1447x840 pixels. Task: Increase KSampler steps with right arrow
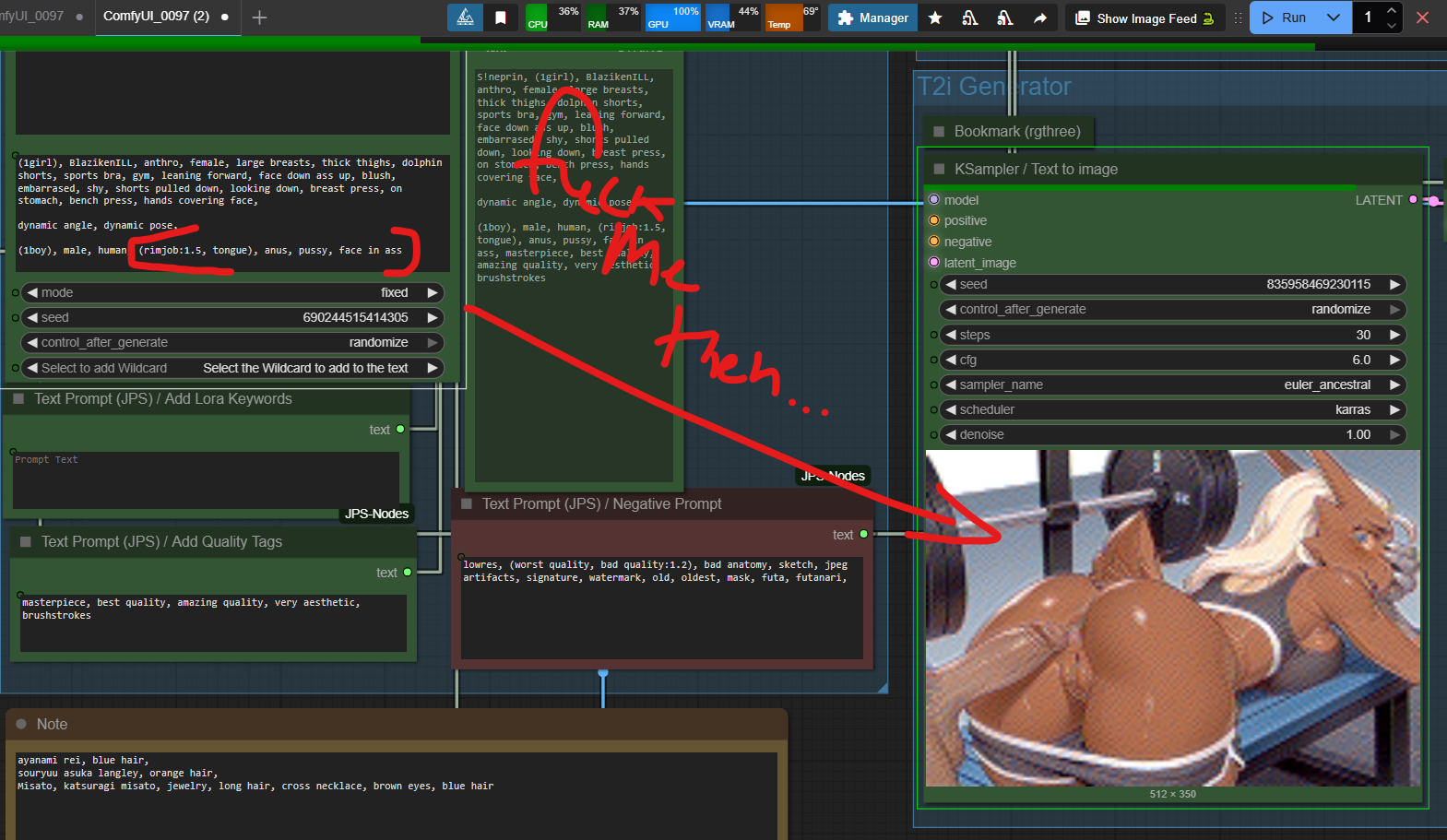coord(1395,335)
